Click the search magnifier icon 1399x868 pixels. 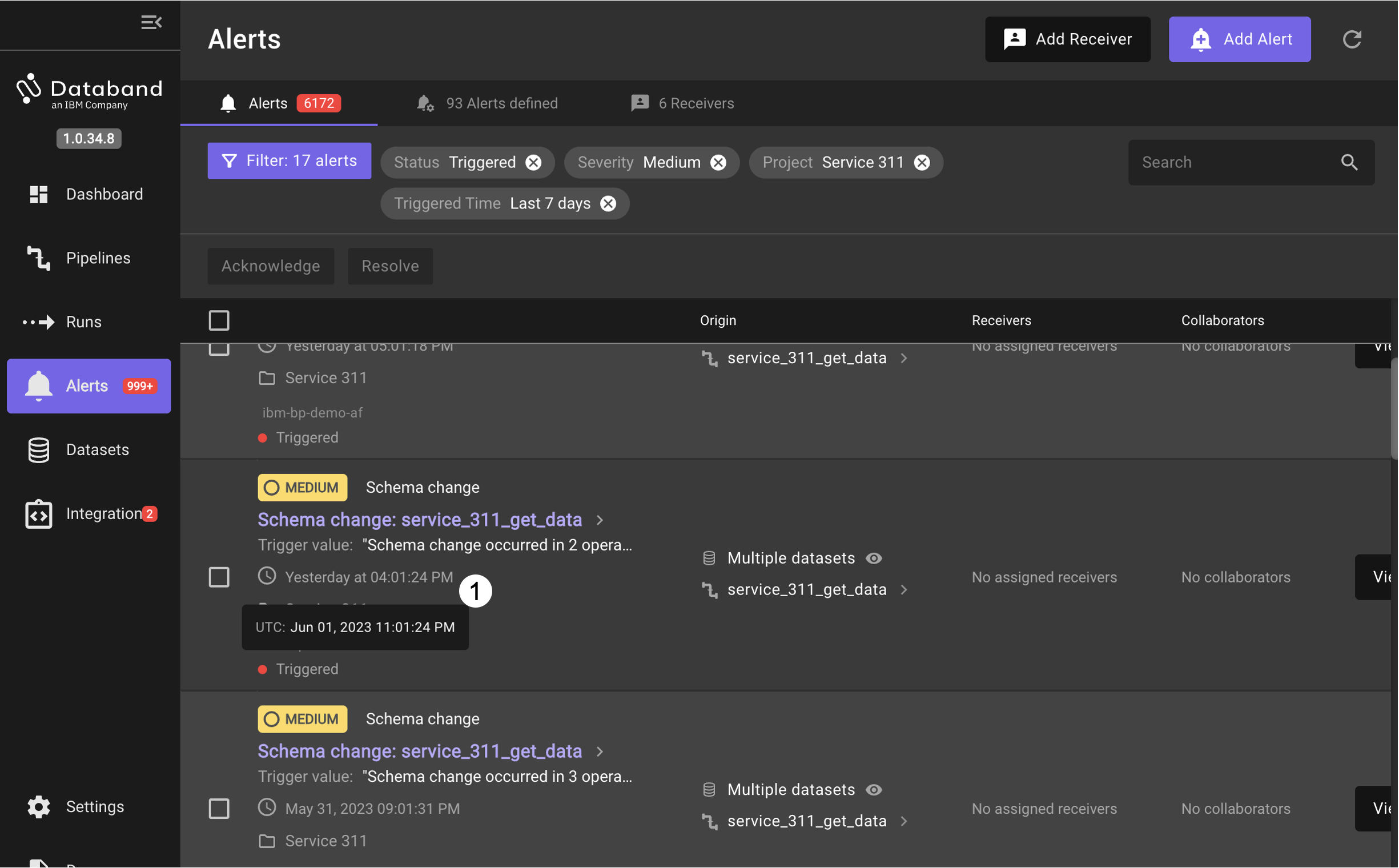point(1349,162)
